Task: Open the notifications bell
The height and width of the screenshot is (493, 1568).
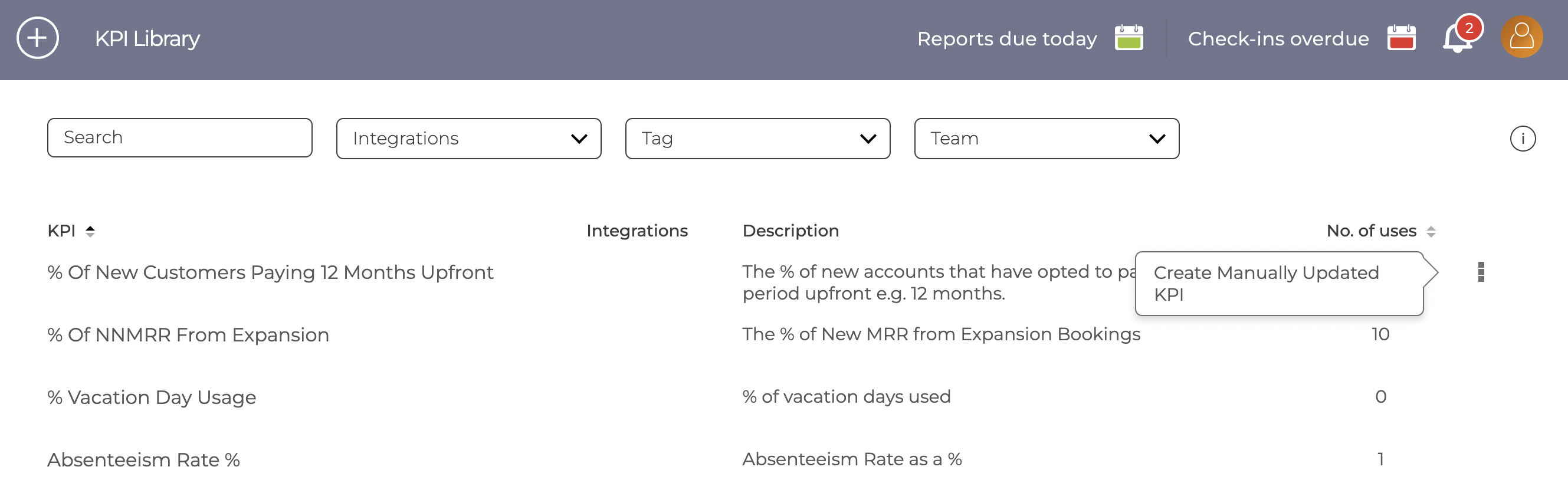Action: pos(1459,38)
